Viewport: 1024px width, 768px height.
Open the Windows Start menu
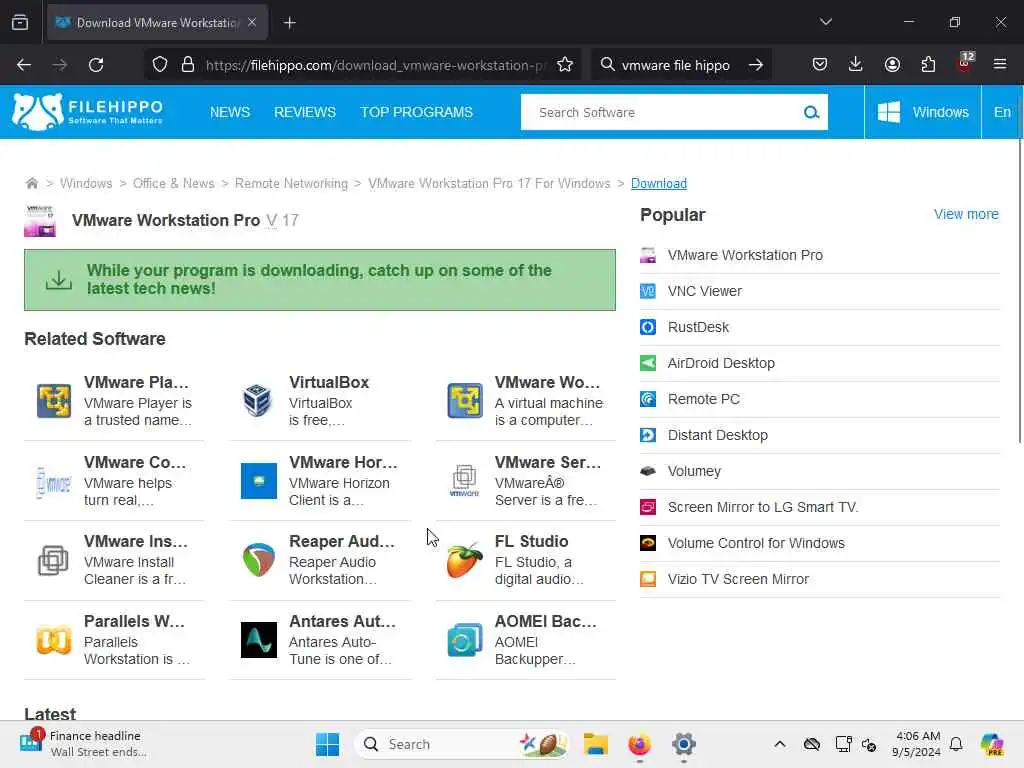[x=327, y=744]
